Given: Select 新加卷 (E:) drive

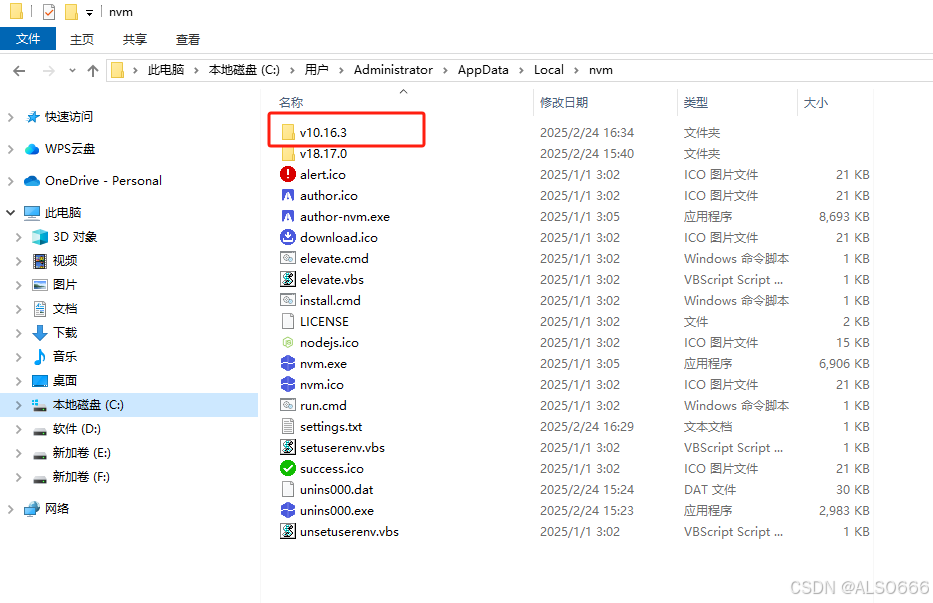Looking at the screenshot, I should (82, 453).
